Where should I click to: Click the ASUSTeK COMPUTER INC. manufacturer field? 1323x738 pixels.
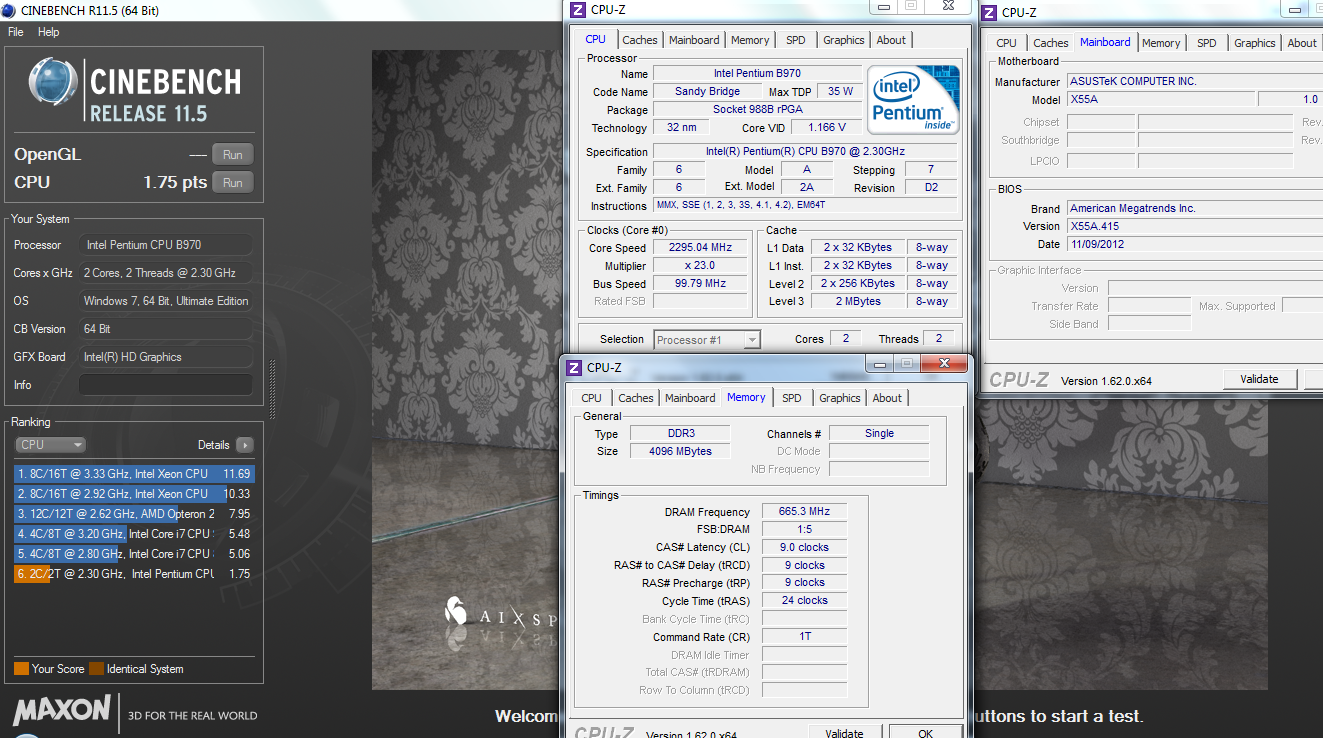click(x=1195, y=81)
